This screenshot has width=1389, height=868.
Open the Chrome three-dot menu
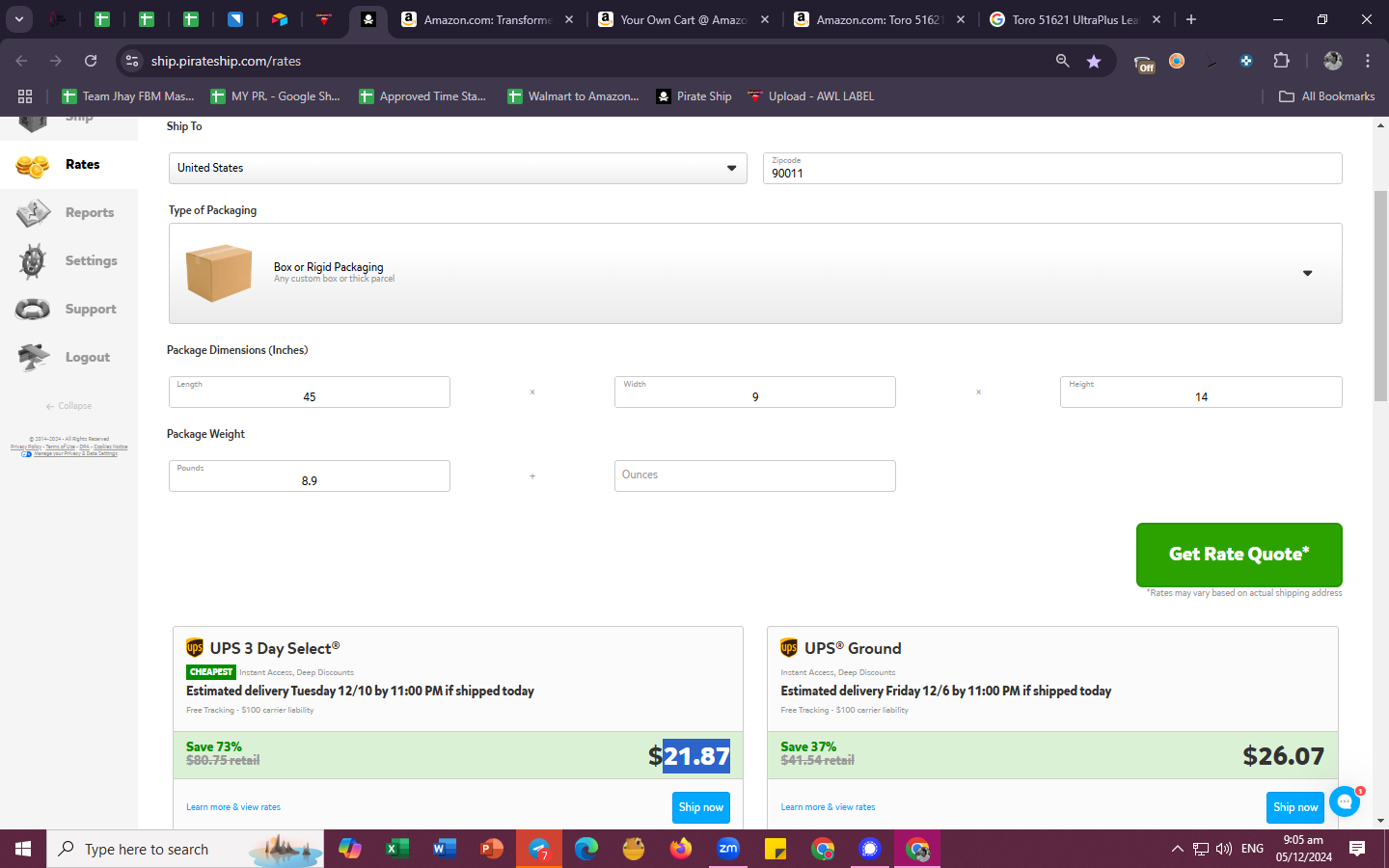pyautogui.click(x=1368, y=61)
